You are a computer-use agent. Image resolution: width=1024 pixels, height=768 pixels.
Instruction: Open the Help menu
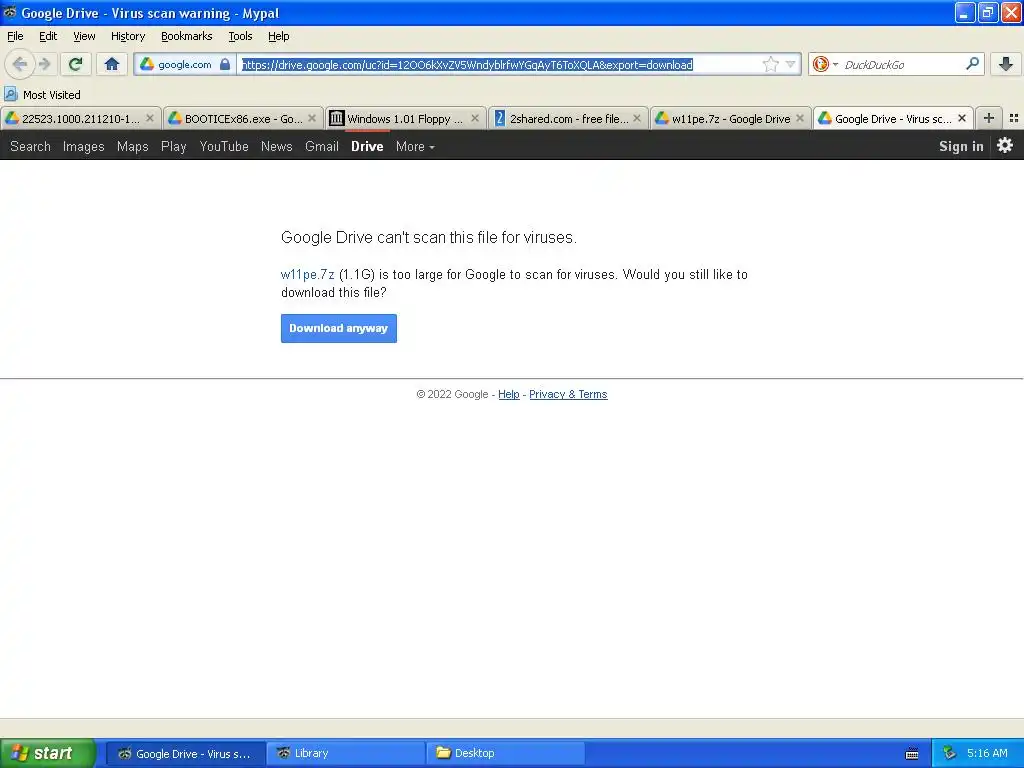pyautogui.click(x=279, y=36)
